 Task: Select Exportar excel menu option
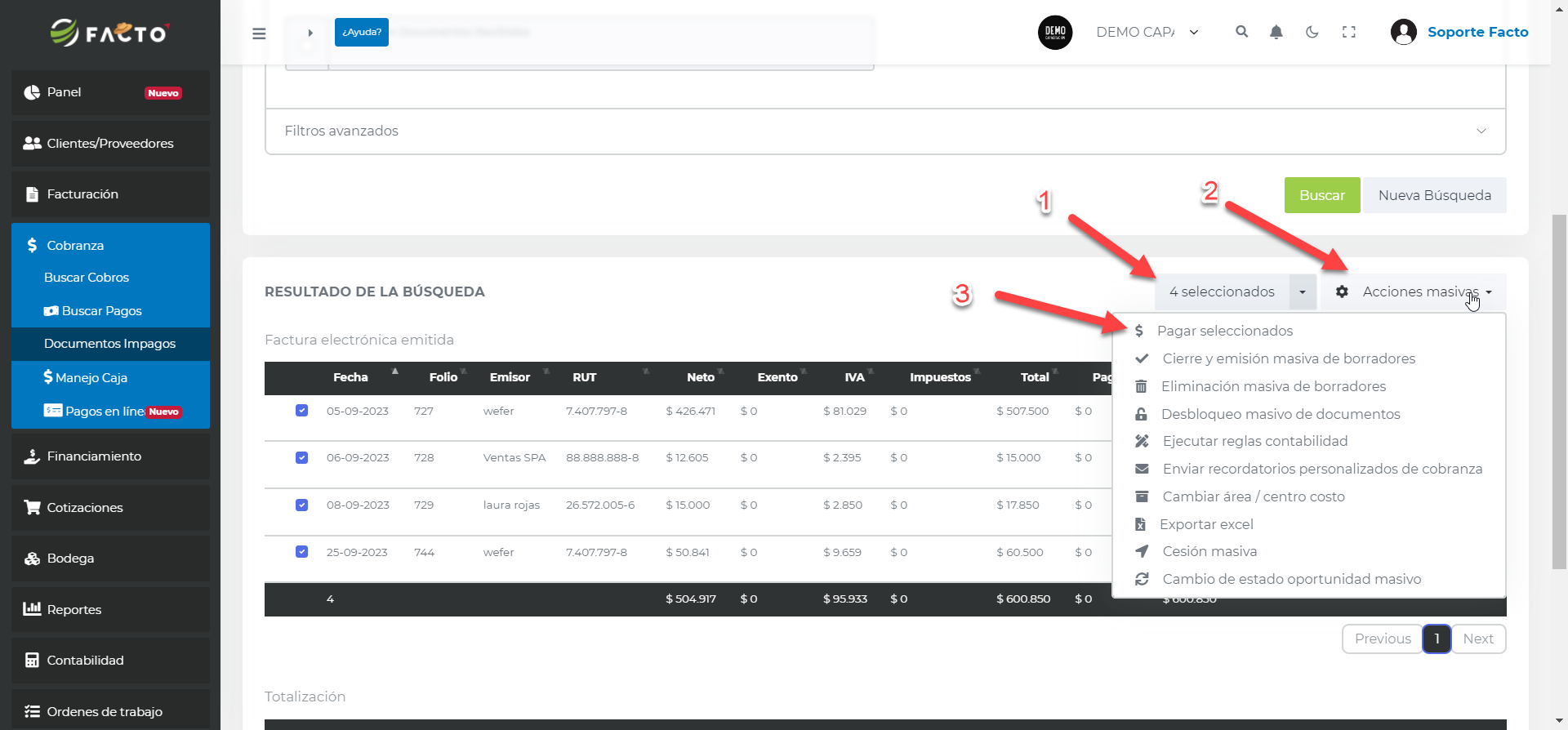[1205, 524]
